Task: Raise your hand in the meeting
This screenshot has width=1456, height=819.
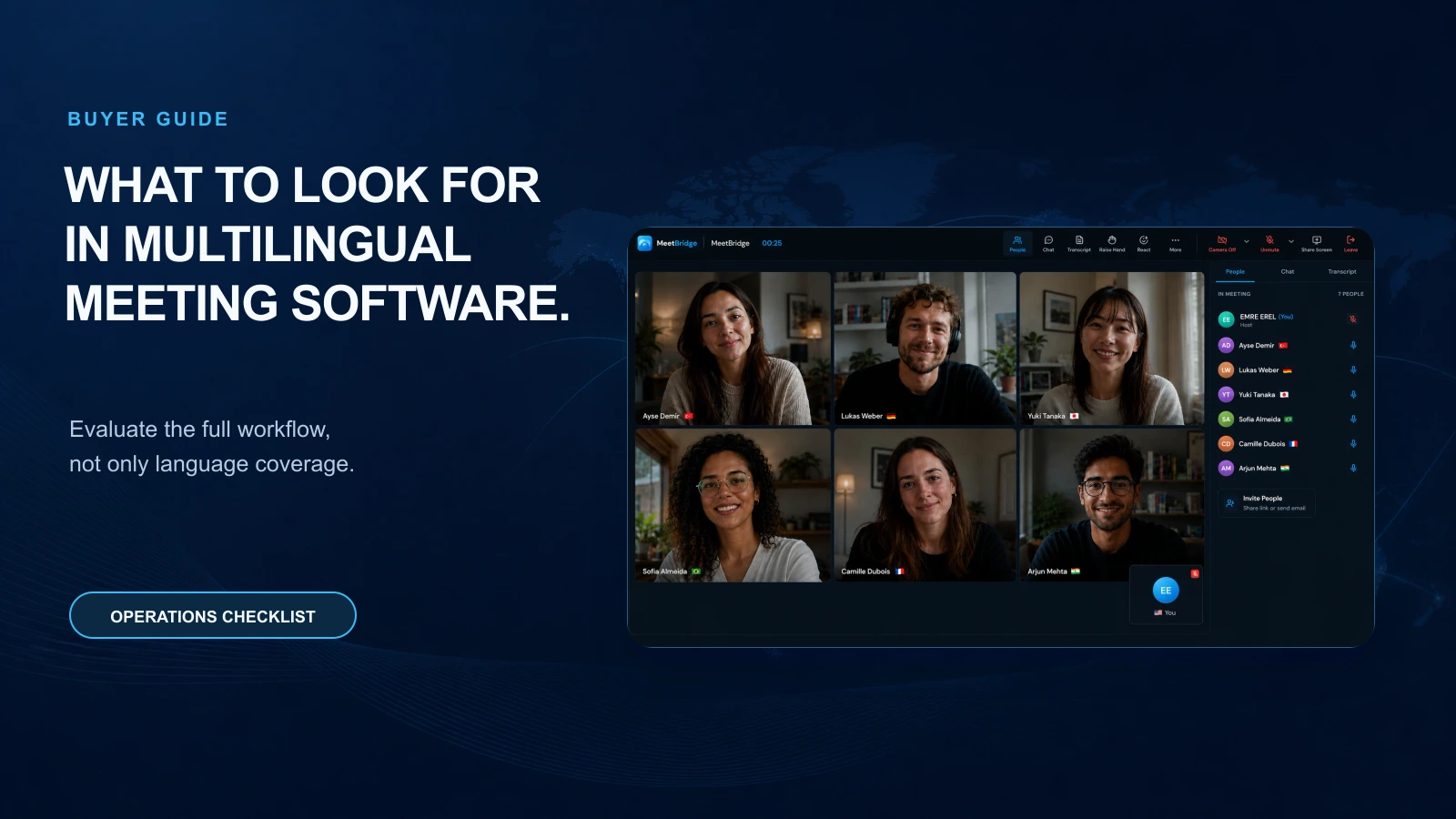Action: 1111,243
